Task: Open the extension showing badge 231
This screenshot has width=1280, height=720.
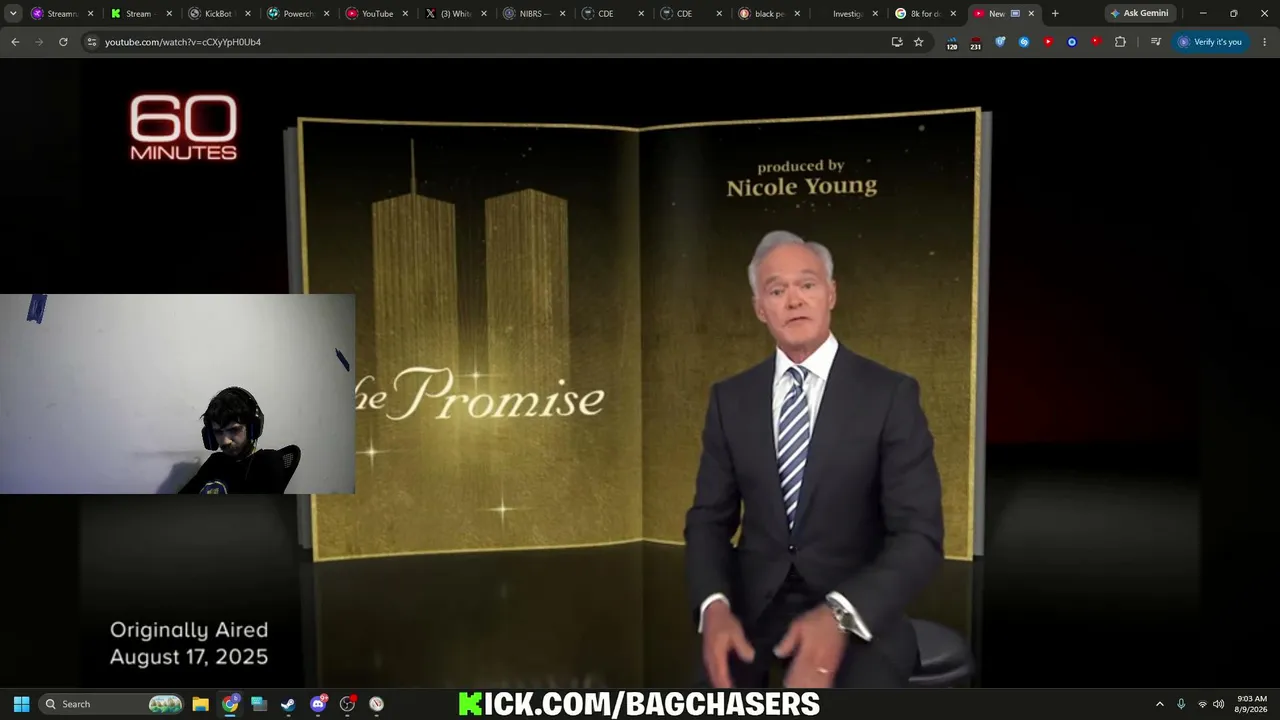Action: pyautogui.click(x=975, y=42)
